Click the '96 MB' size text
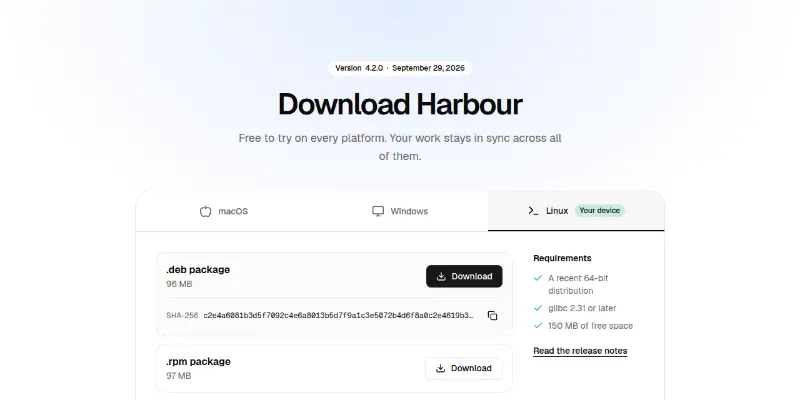Screen dimensions: 800x400 (x=179, y=284)
